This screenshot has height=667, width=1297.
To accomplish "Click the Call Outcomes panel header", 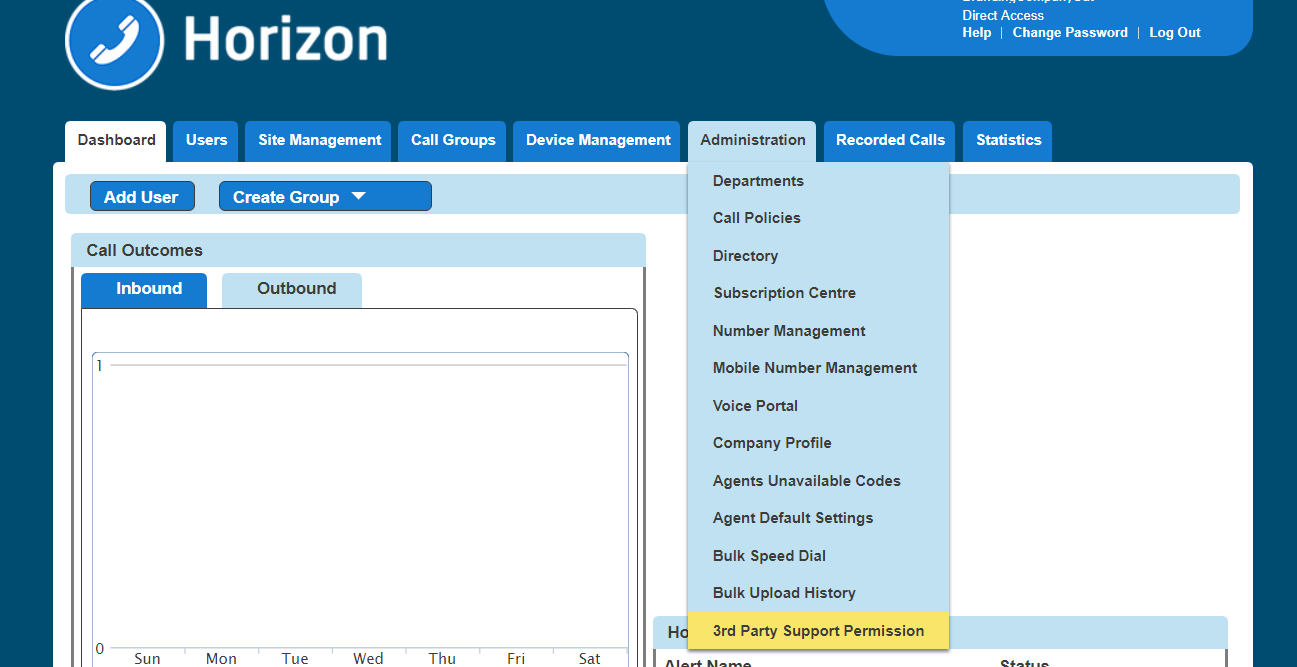I will [x=358, y=250].
